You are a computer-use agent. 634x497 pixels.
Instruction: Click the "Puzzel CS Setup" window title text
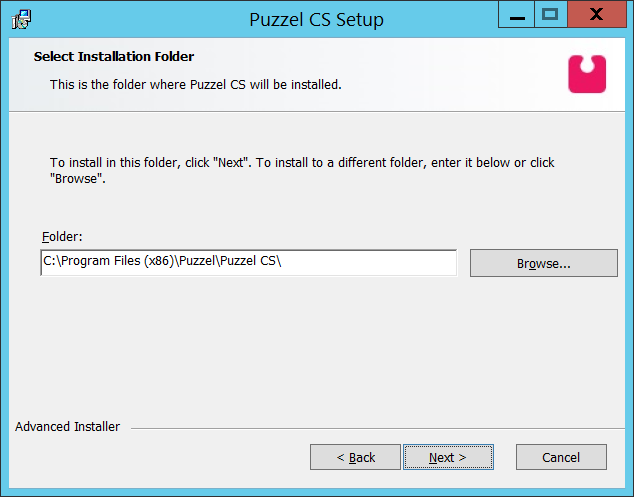315,19
